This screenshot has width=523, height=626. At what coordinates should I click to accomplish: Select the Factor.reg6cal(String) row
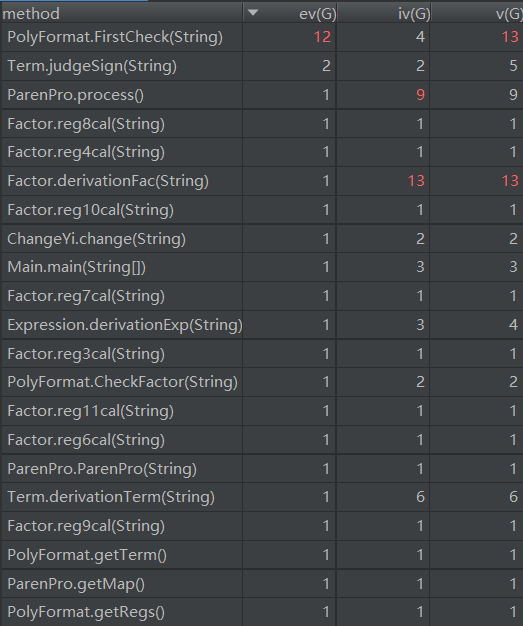(x=262, y=440)
